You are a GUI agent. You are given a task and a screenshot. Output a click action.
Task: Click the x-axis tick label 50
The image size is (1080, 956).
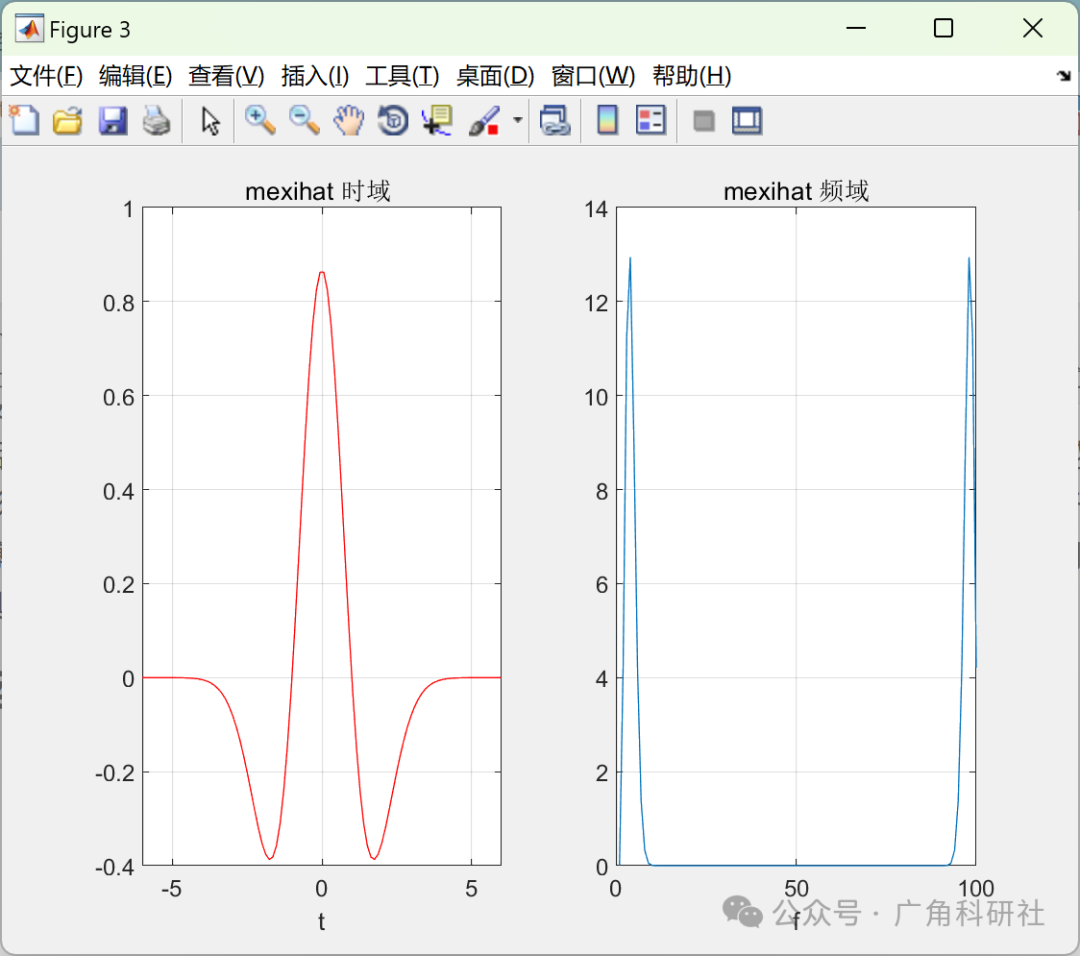796,889
